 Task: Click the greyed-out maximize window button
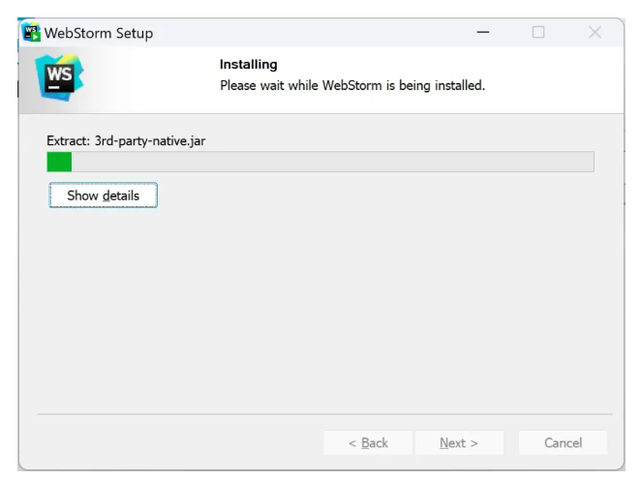(538, 32)
